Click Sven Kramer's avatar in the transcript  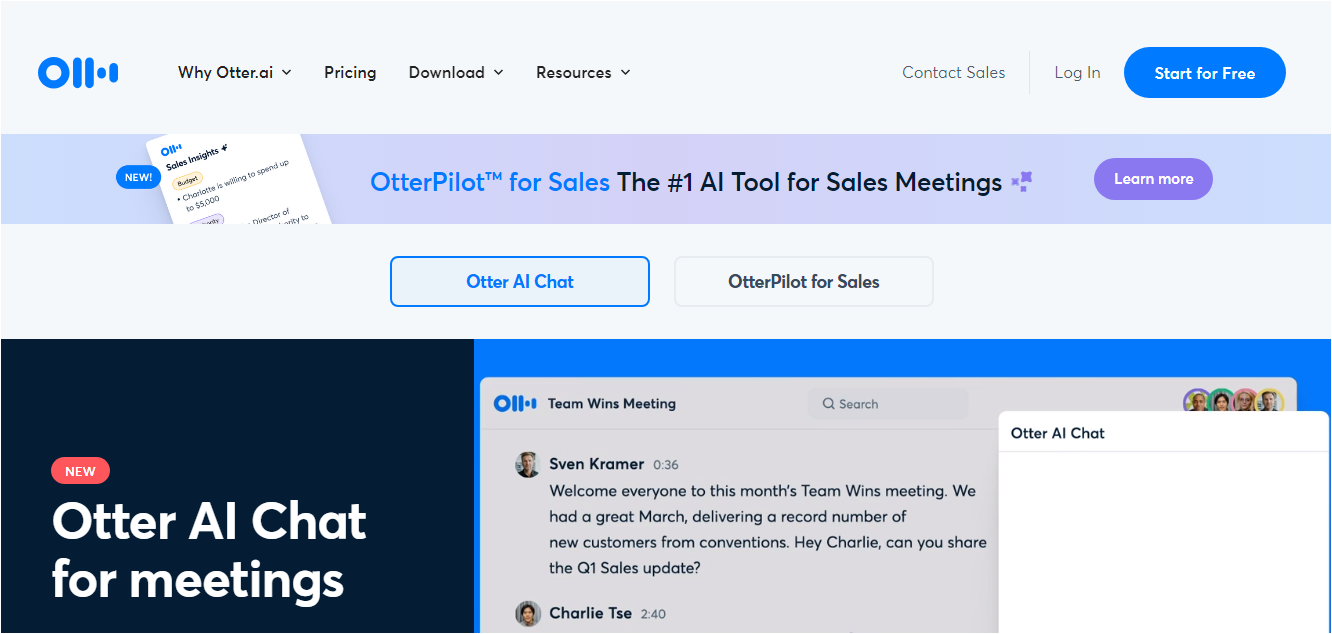tap(528, 464)
